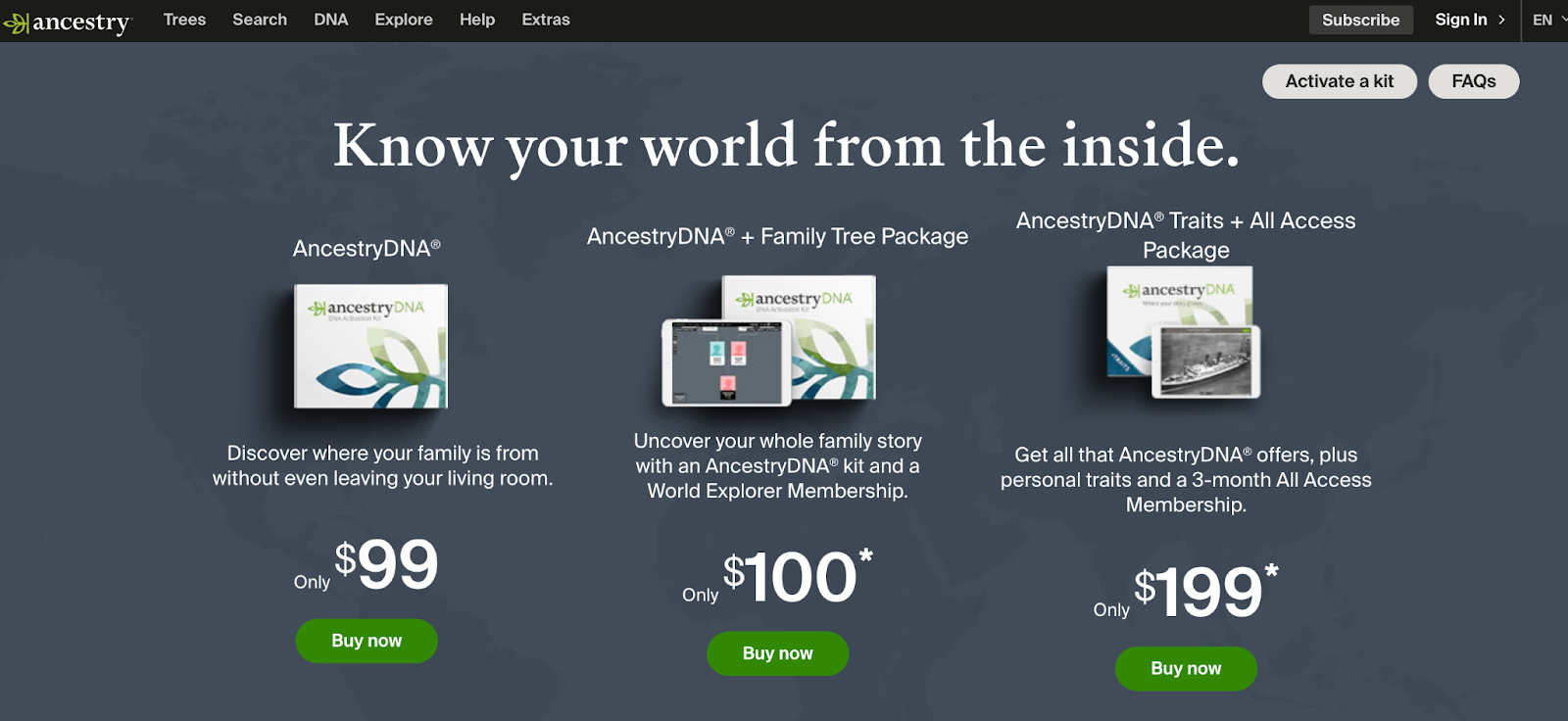Image resolution: width=1568 pixels, height=721 pixels.
Task: Click 'Discover where your family is from' description
Action: click(x=383, y=465)
